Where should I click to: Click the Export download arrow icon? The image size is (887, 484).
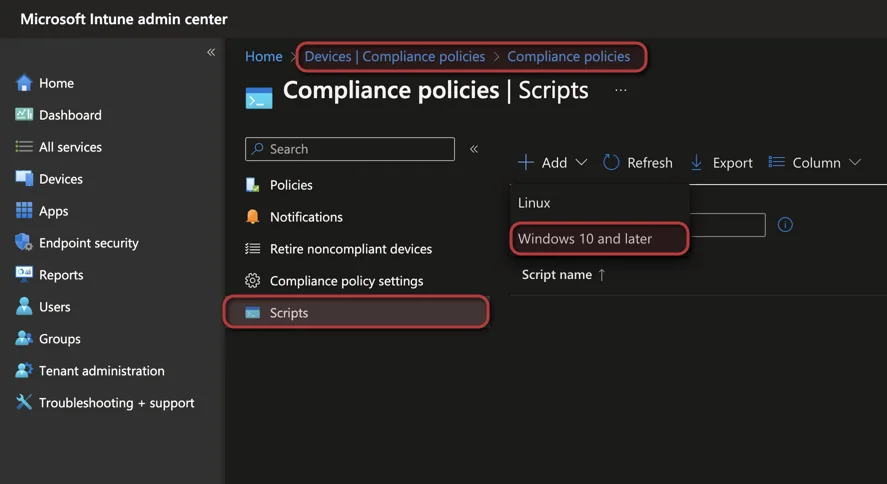point(696,162)
